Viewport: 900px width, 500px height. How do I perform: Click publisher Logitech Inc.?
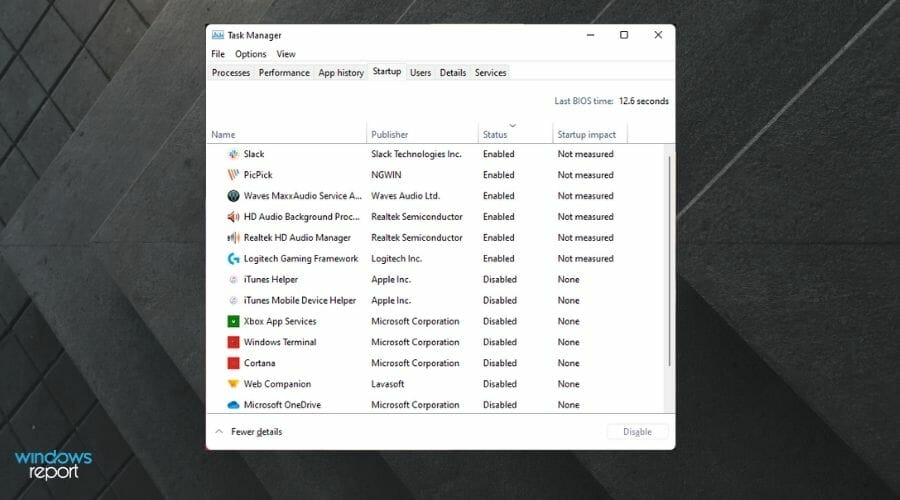click(x=396, y=258)
